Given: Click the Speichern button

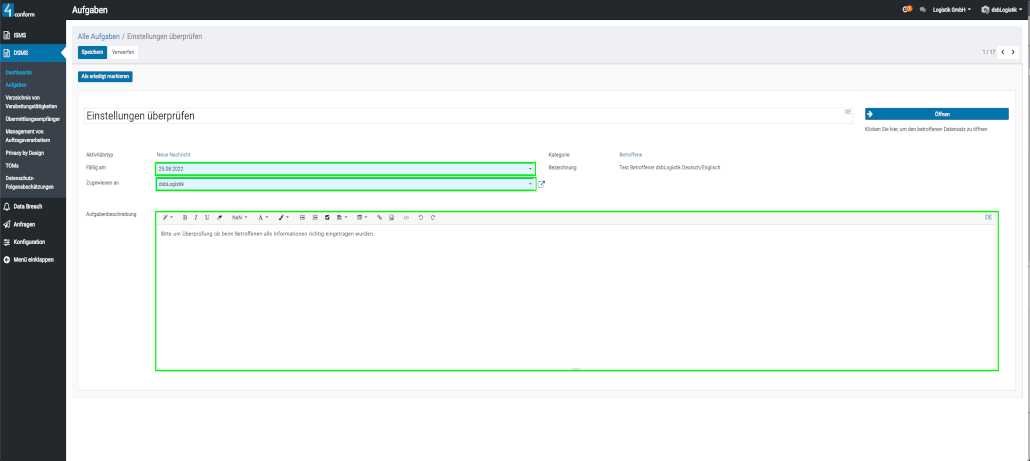Looking at the screenshot, I should [92, 52].
